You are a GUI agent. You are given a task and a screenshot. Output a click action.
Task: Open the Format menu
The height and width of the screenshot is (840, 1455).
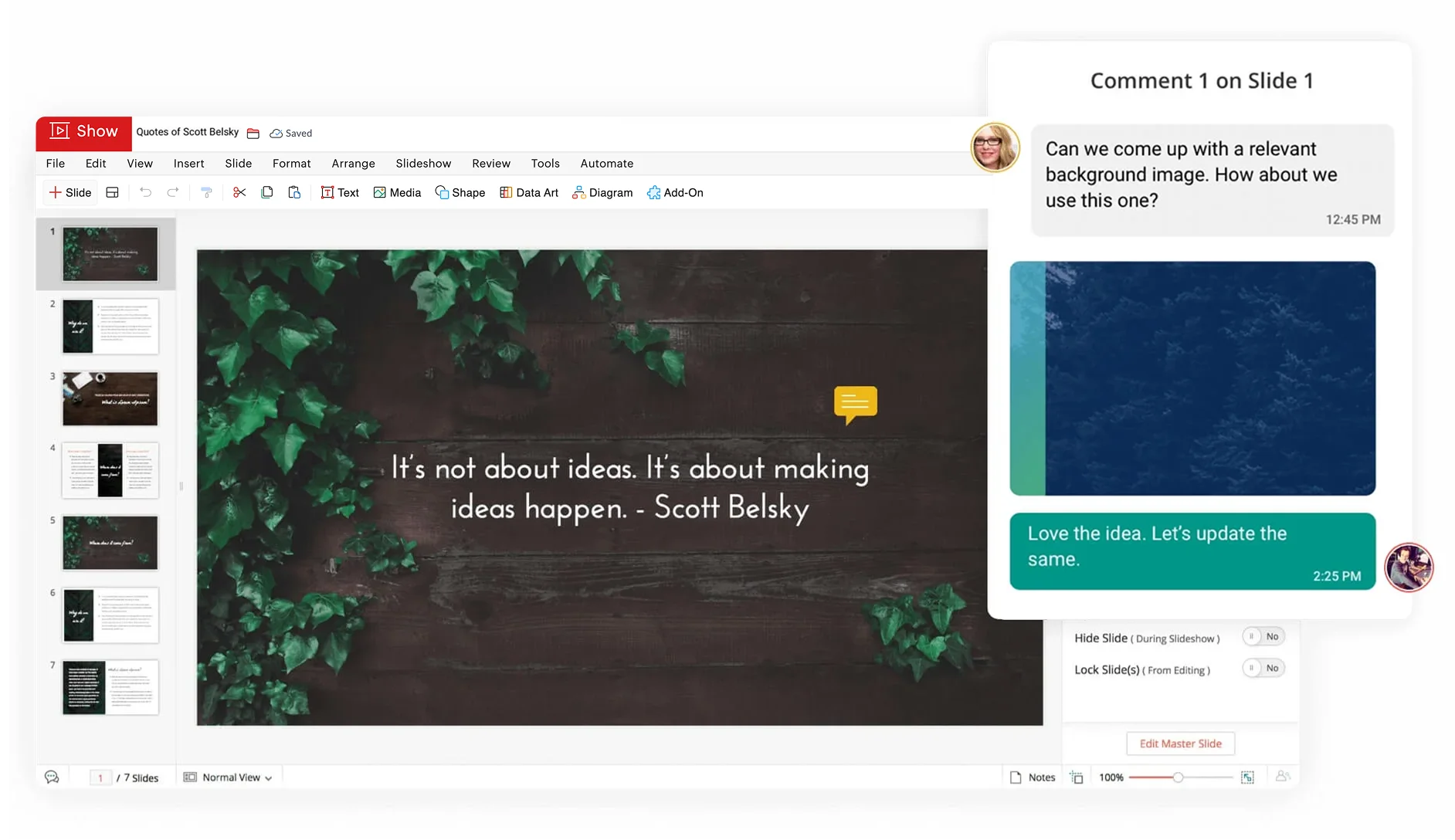coord(291,163)
